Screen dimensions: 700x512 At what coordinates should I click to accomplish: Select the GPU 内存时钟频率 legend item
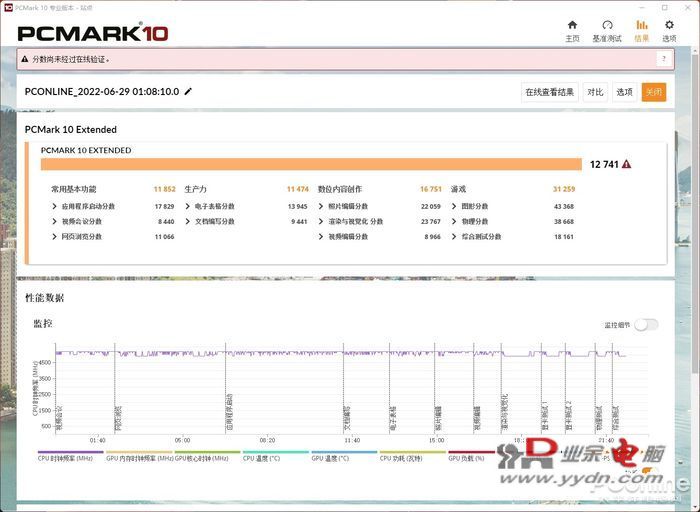tap(139, 458)
